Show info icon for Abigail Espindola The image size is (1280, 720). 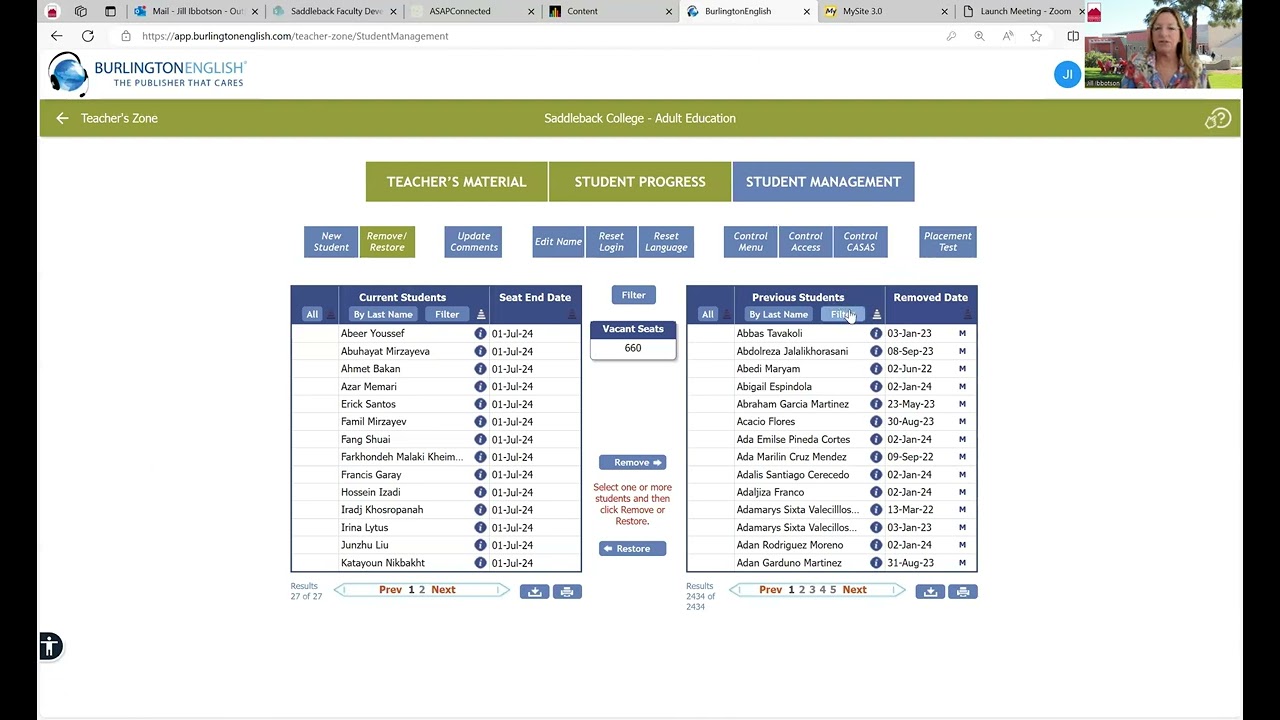point(876,387)
